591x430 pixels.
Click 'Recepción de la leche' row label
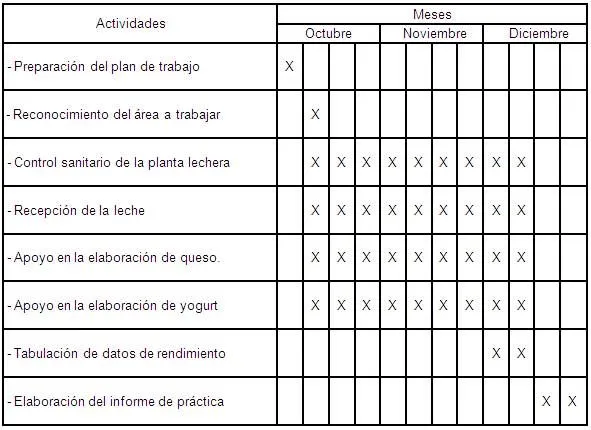(x=77, y=210)
